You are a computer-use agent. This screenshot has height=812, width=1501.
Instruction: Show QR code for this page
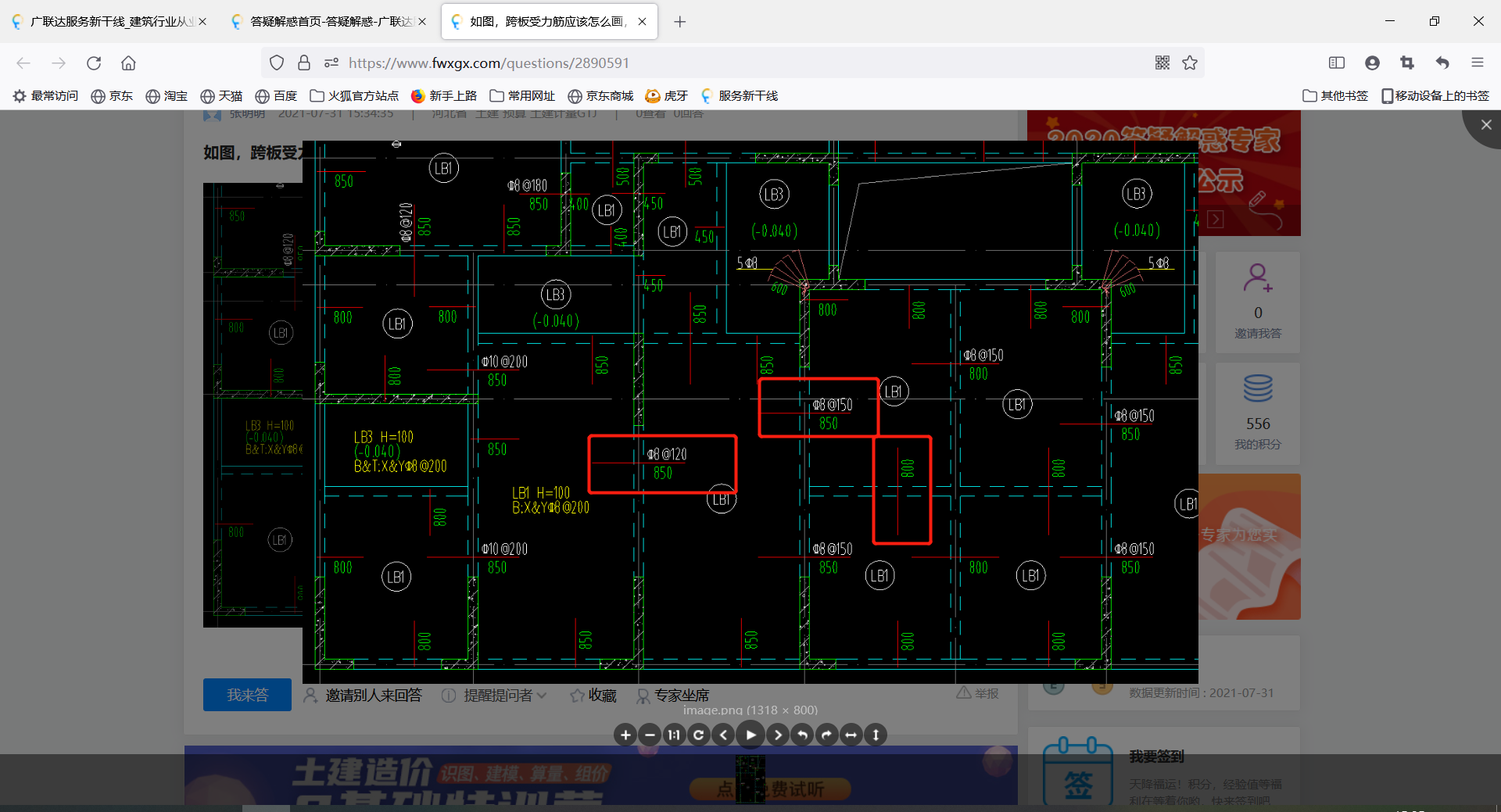1162,63
